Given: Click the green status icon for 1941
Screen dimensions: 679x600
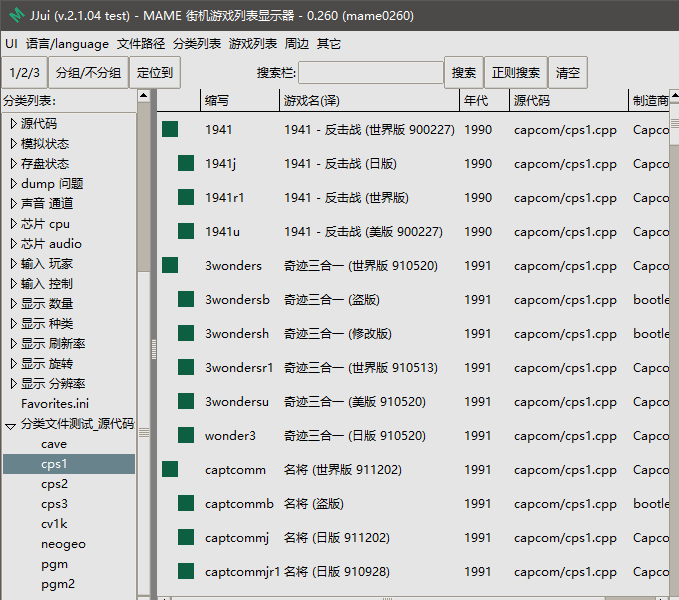Looking at the screenshot, I should 170,129.
